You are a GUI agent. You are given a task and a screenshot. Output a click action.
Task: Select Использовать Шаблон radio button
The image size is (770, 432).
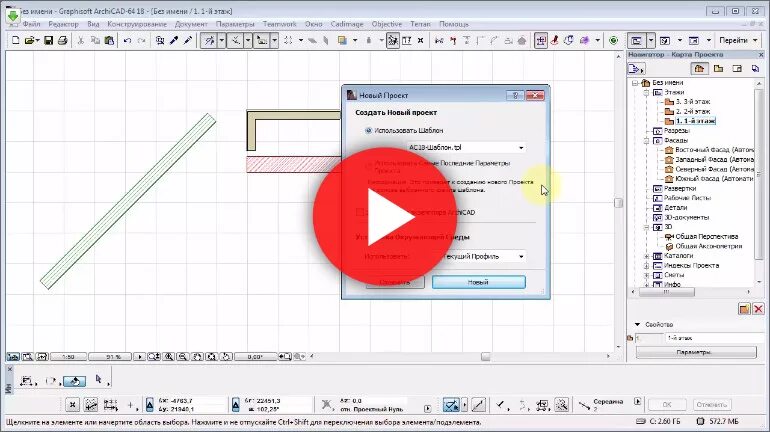[x=368, y=131]
